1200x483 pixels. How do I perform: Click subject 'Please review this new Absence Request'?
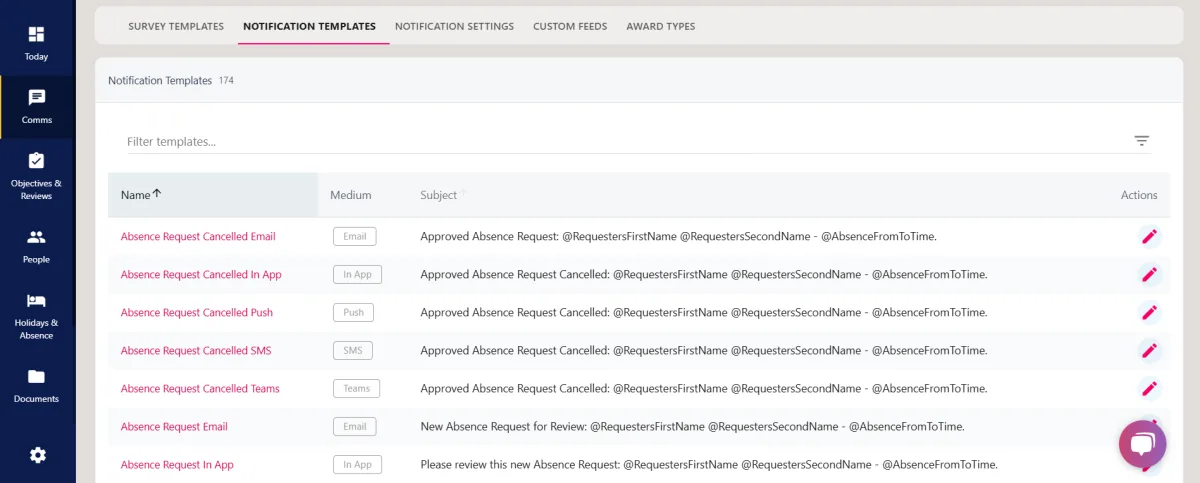(709, 465)
